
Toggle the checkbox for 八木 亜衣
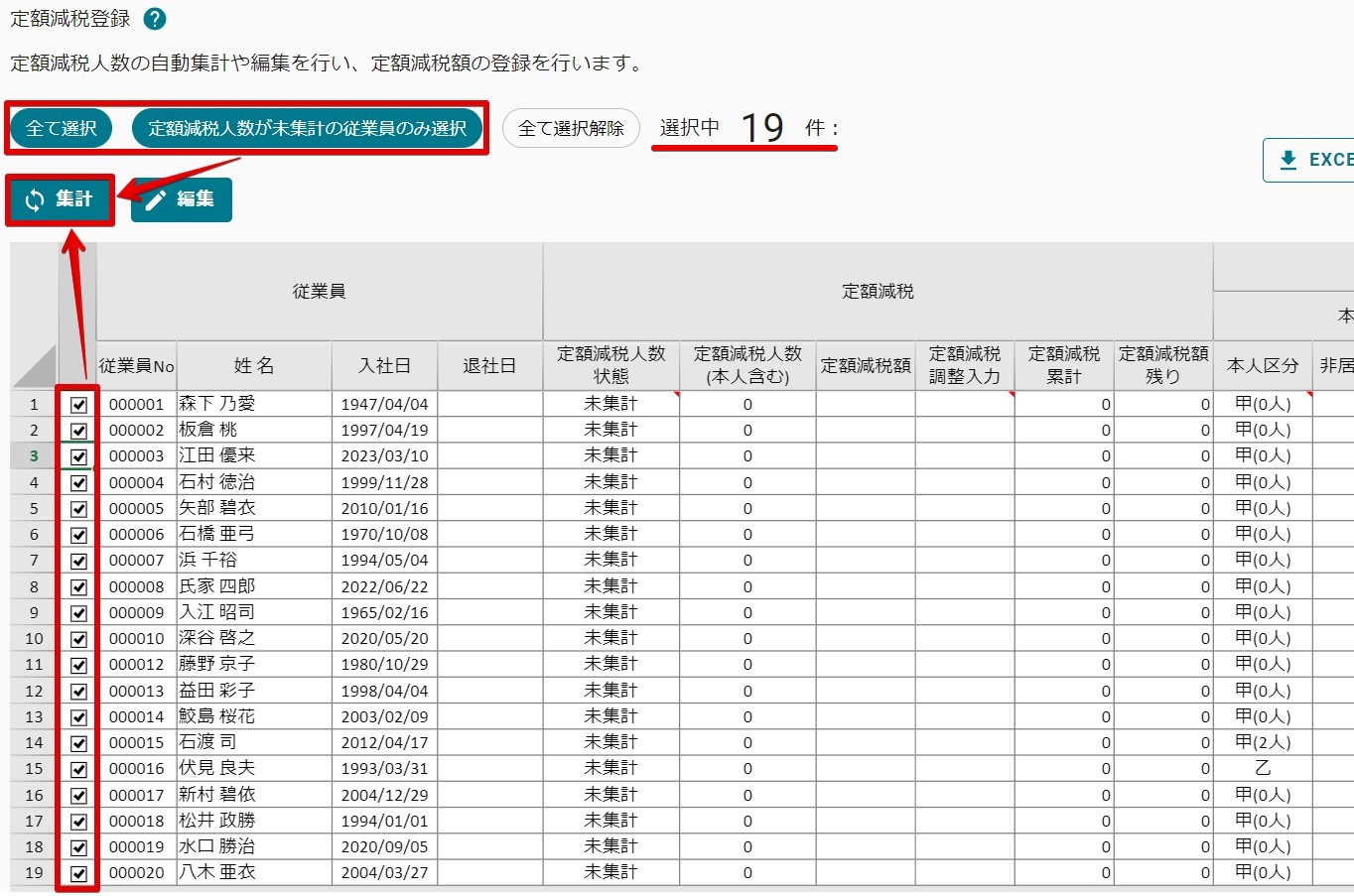(78, 873)
